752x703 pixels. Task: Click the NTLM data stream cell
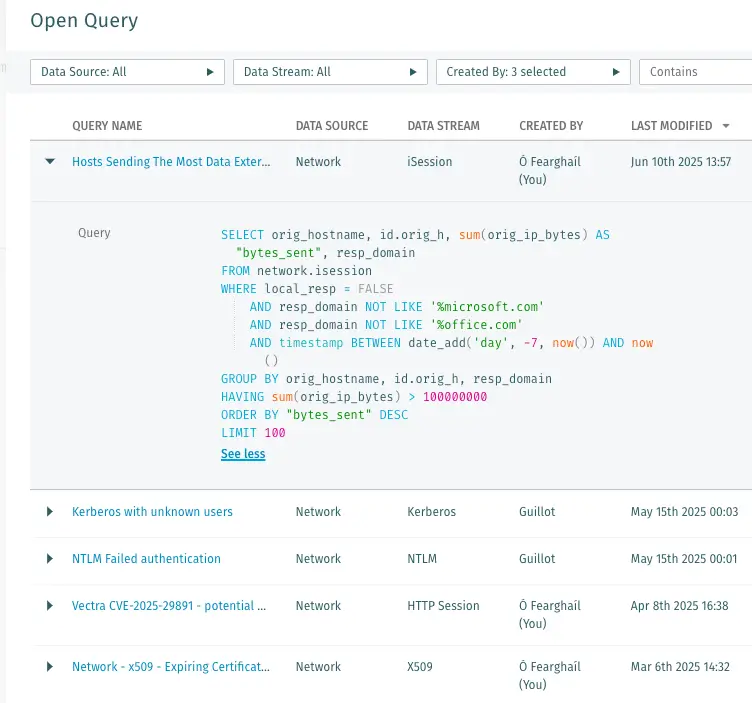[422, 559]
